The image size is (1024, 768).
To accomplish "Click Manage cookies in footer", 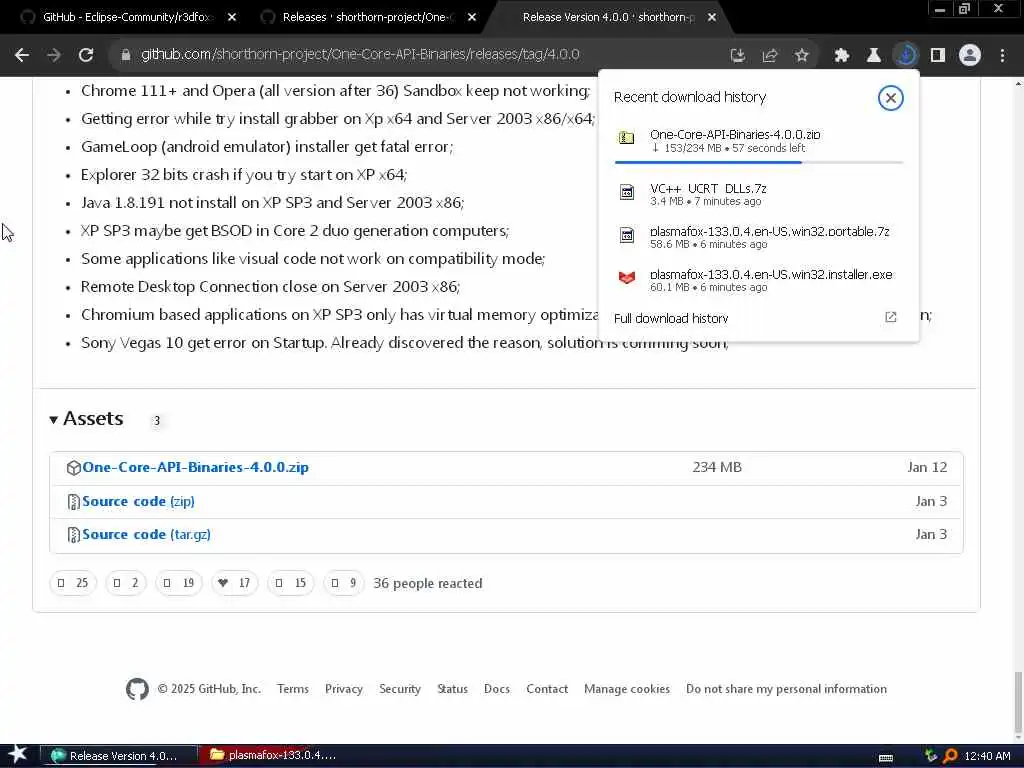I will click(627, 689).
